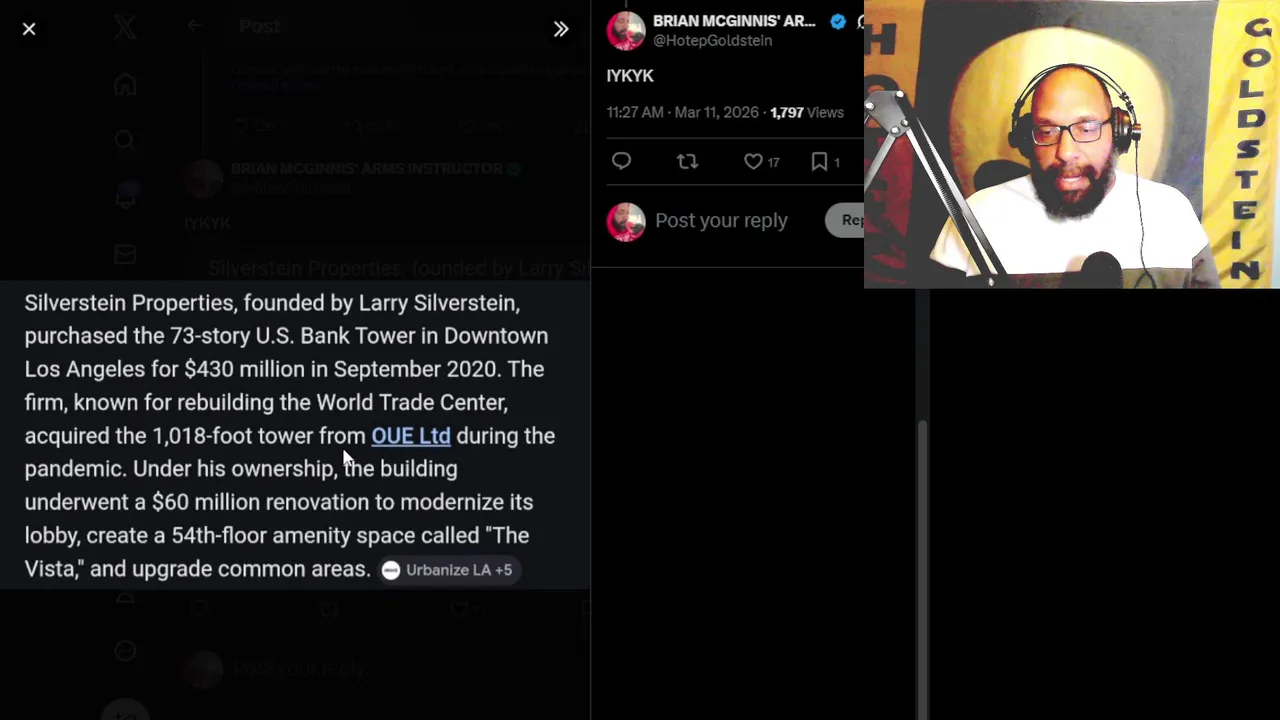Open the 1,797 Views analytics link
Image resolution: width=1280 pixels, height=720 pixels.
pyautogui.click(x=806, y=113)
